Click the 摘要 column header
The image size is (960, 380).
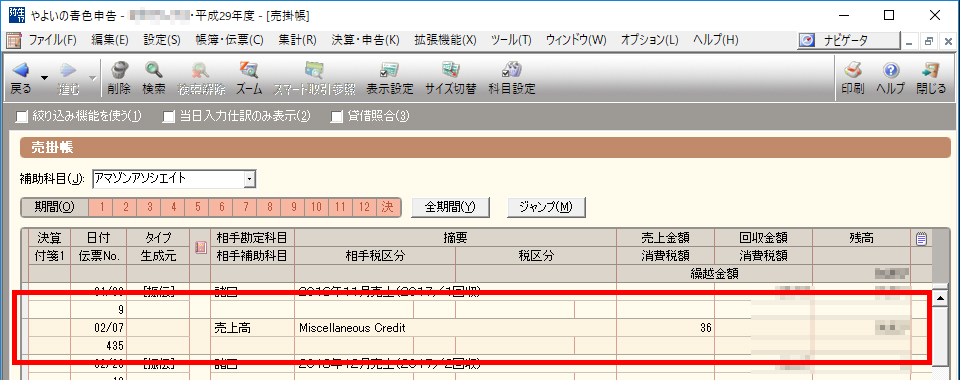[x=456, y=237]
